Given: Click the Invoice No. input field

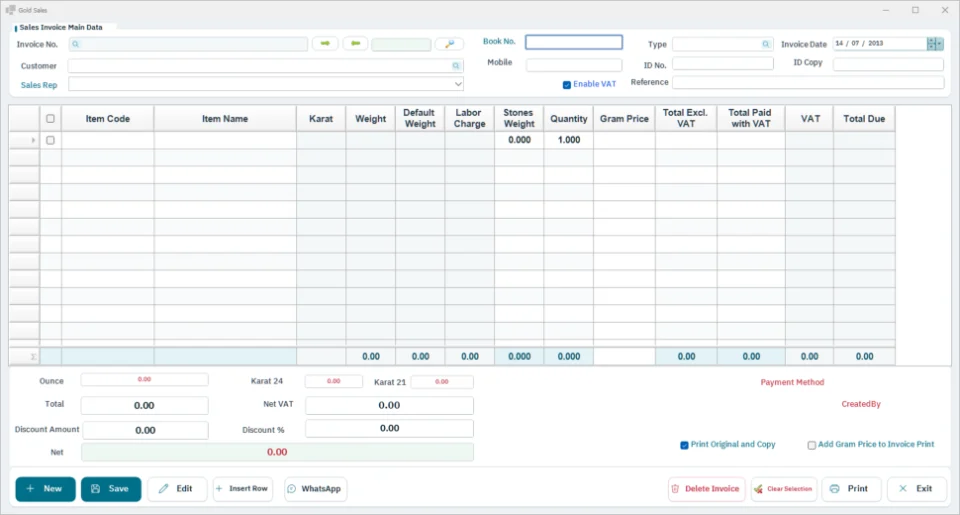Looking at the screenshot, I should tap(188, 44).
